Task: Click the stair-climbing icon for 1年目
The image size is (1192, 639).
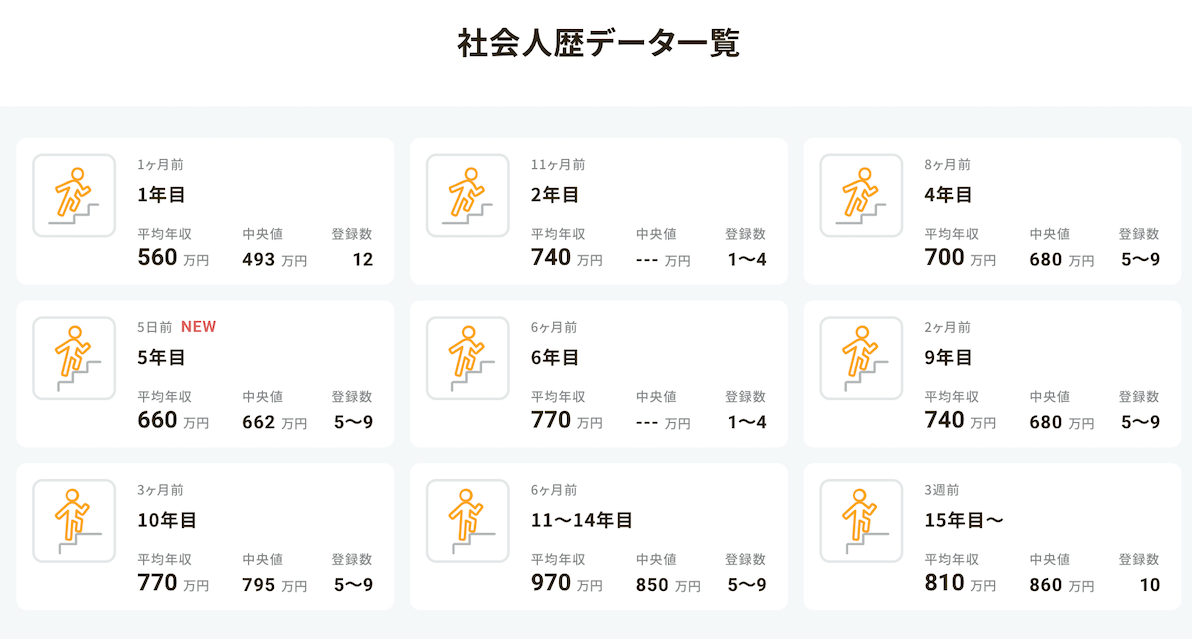Action: 74,195
